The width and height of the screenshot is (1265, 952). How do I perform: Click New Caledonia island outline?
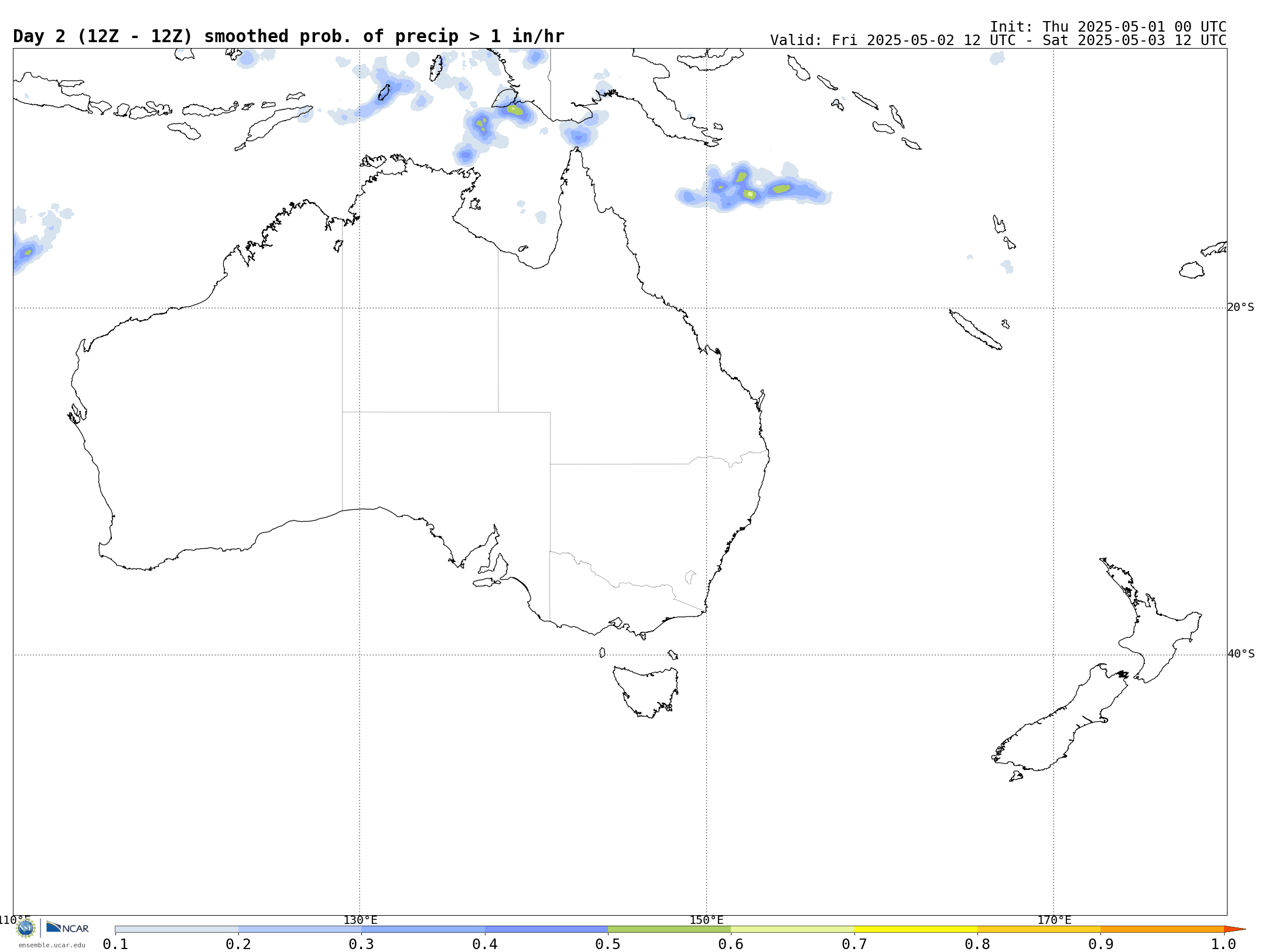[x=975, y=330]
